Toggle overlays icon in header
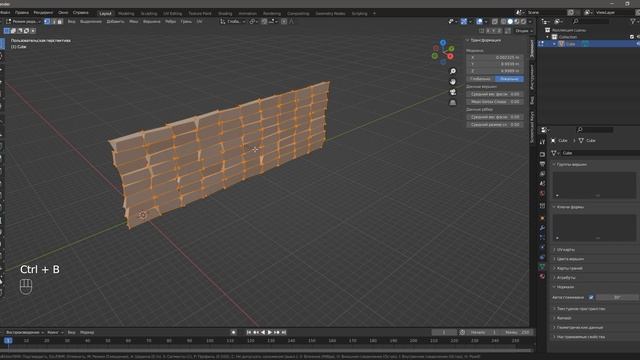Image resolution: width=640 pixels, height=360 pixels. (479, 21)
